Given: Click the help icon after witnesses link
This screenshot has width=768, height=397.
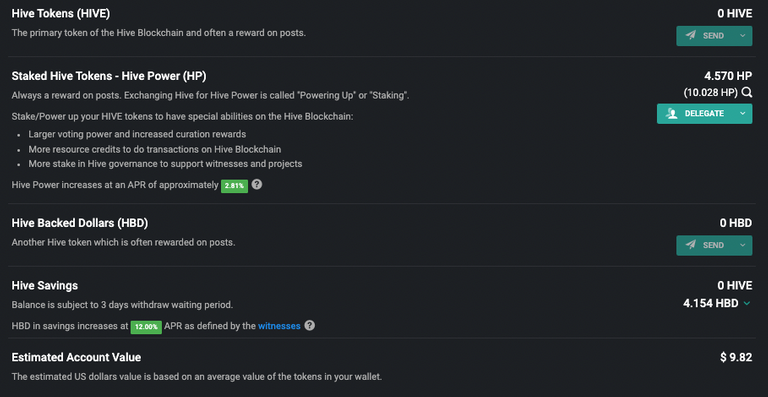Looking at the screenshot, I should (x=310, y=326).
